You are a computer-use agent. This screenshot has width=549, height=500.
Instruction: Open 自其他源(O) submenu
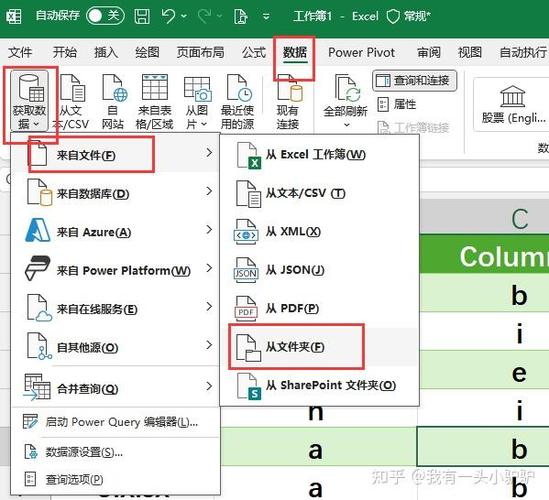point(116,347)
